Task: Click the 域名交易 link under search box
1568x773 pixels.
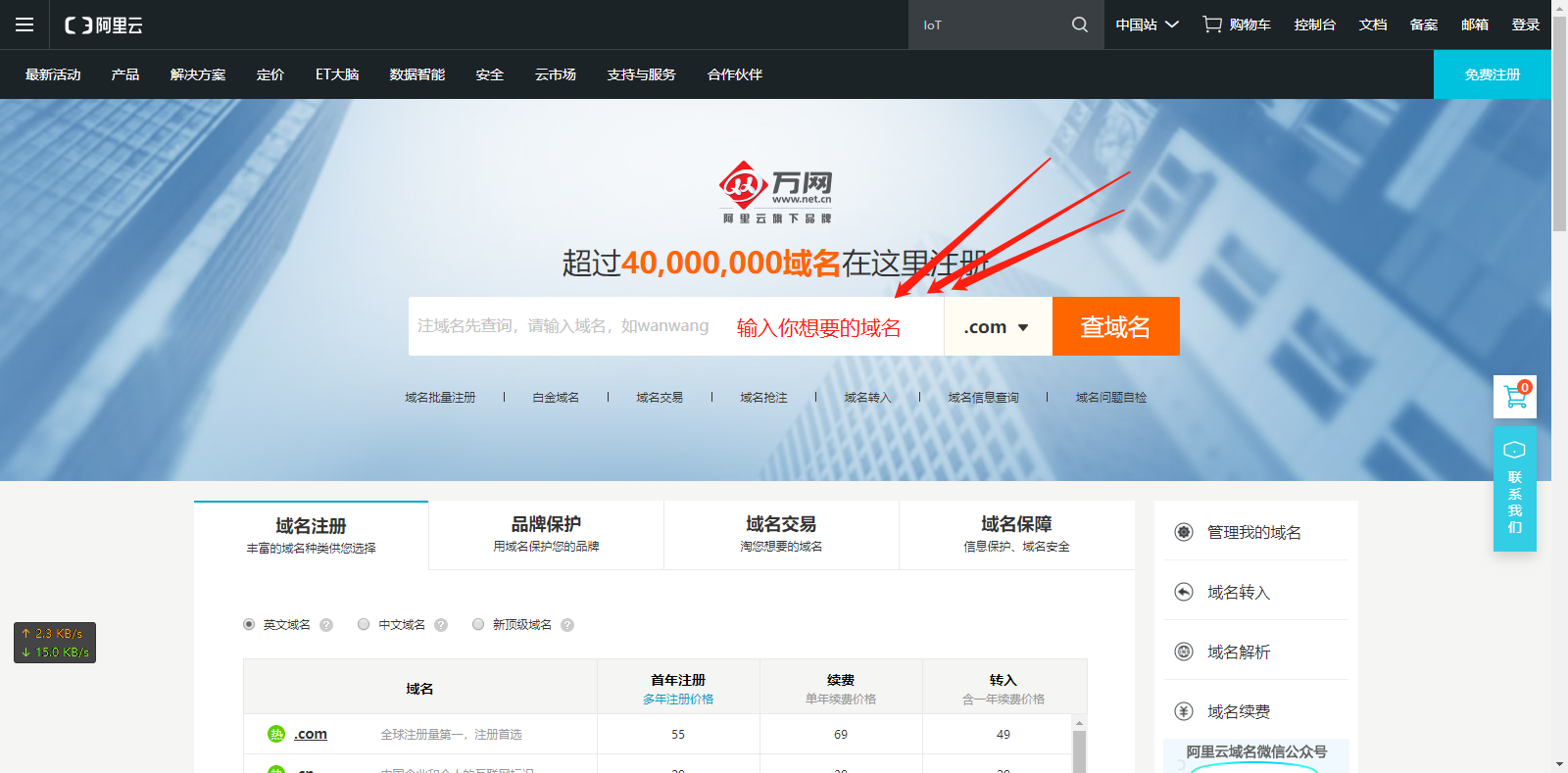Action: (x=660, y=398)
